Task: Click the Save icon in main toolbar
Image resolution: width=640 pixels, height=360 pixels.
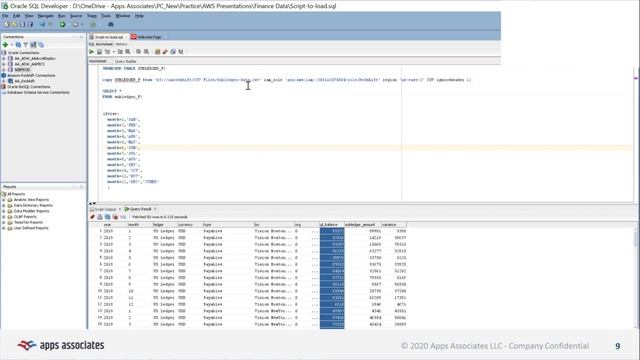Action: point(22,24)
